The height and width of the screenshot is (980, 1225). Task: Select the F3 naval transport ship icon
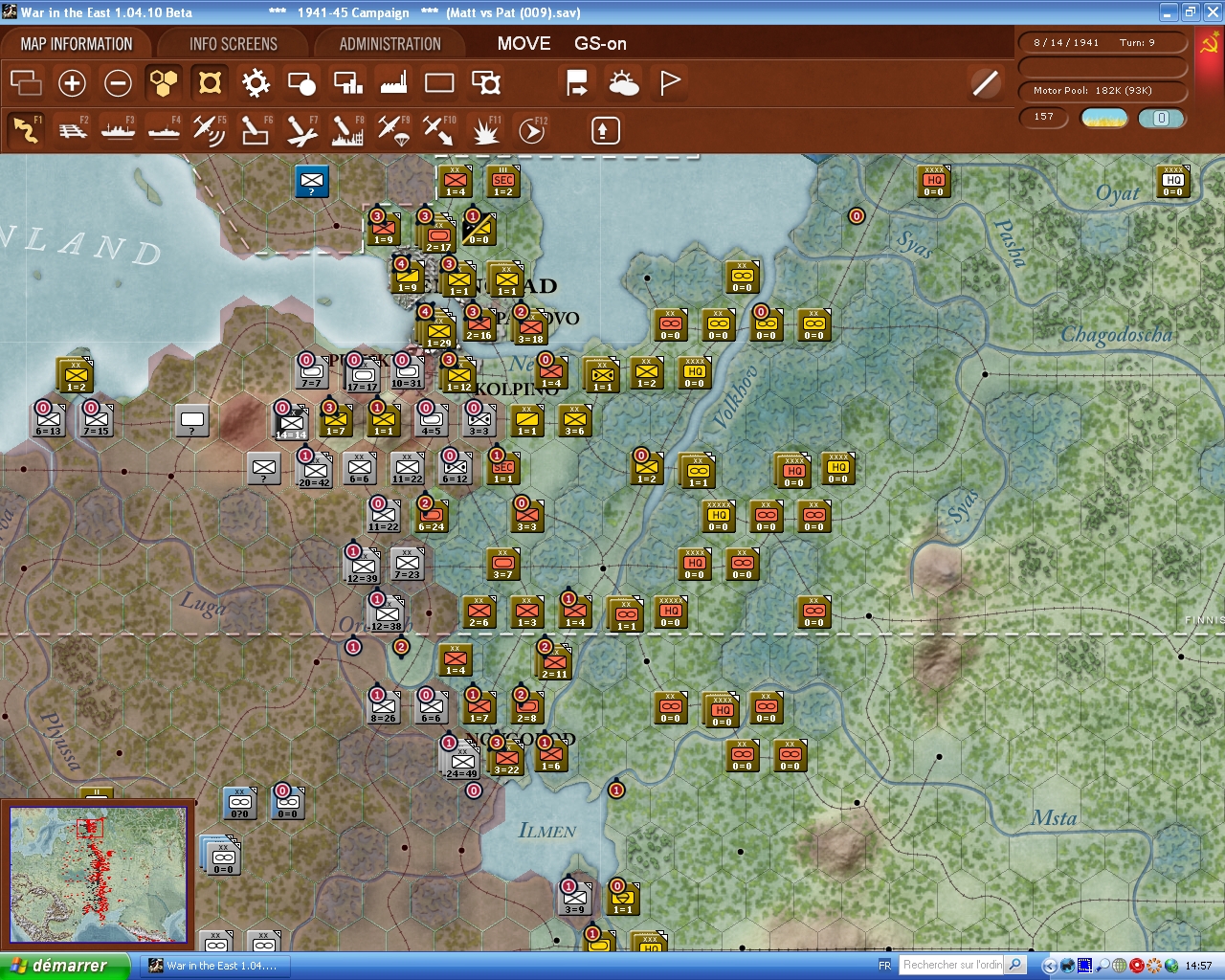pyautogui.click(x=118, y=130)
